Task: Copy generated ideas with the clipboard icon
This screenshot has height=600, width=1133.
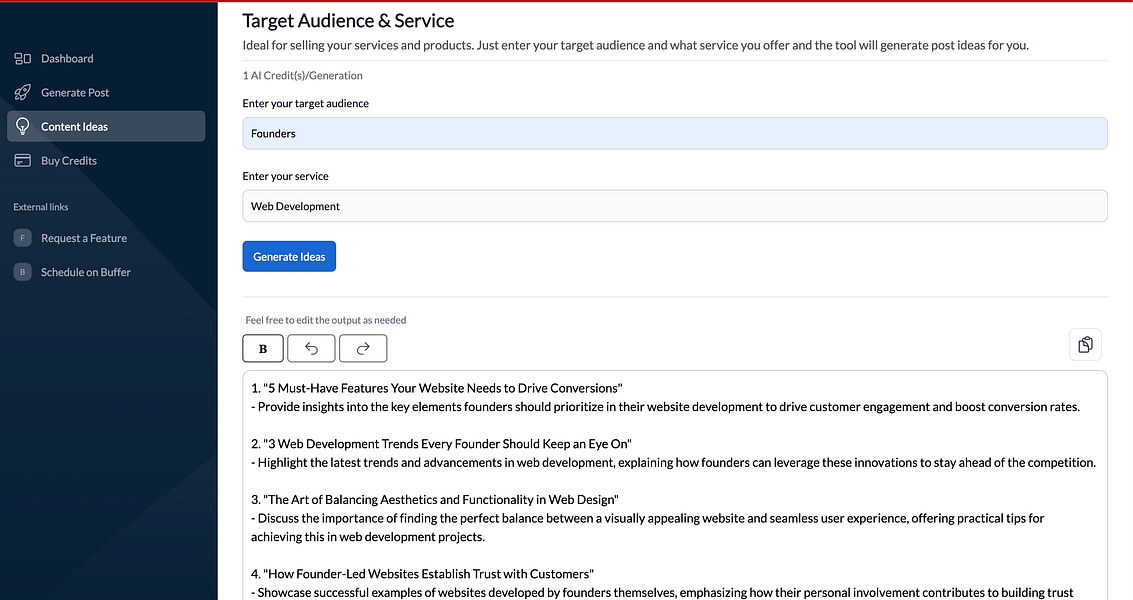Action: click(x=1085, y=345)
